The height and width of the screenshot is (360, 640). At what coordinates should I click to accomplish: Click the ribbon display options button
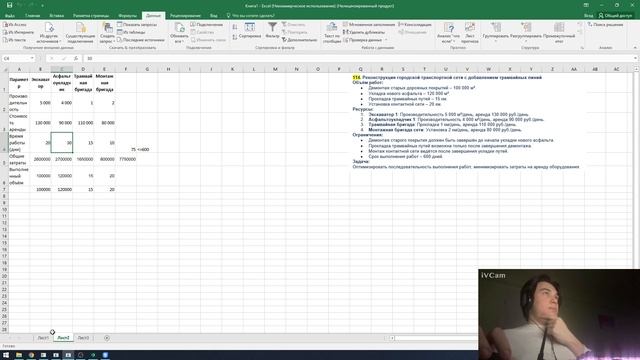pos(586,5)
